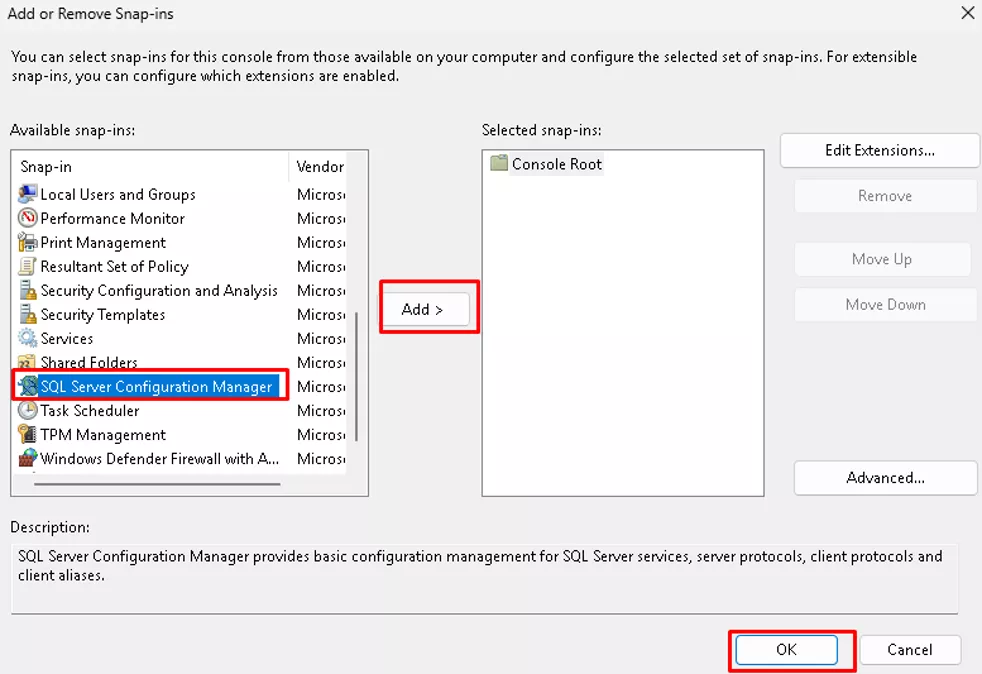Image resolution: width=982 pixels, height=674 pixels.
Task: Dismiss dialog with Cancel button
Action: pyautogui.click(x=910, y=650)
